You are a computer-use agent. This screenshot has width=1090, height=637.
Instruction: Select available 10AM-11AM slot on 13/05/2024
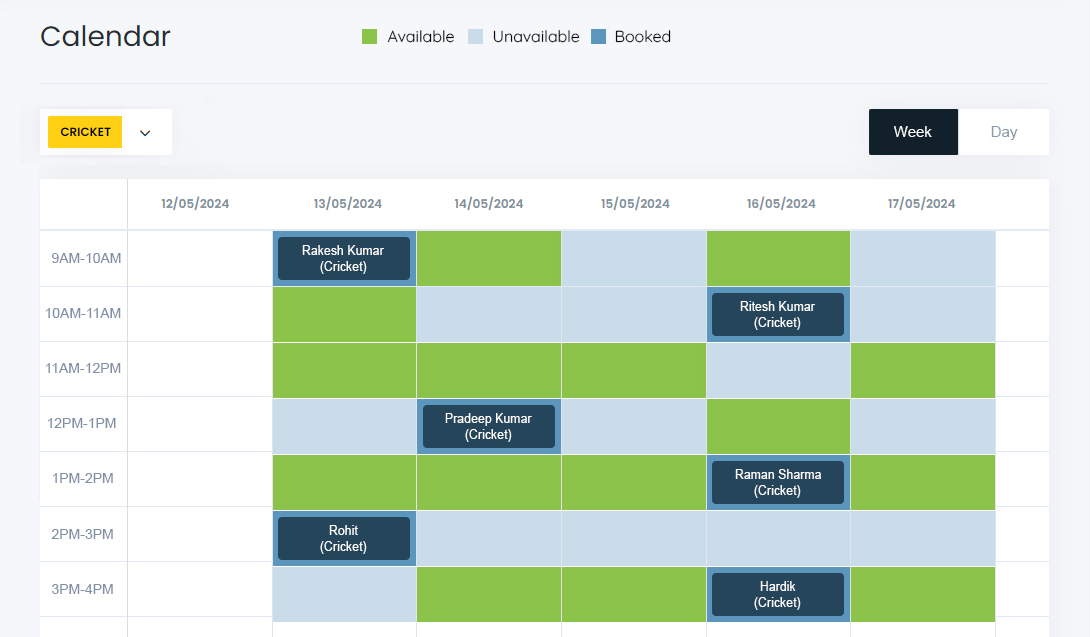pyautogui.click(x=343, y=315)
